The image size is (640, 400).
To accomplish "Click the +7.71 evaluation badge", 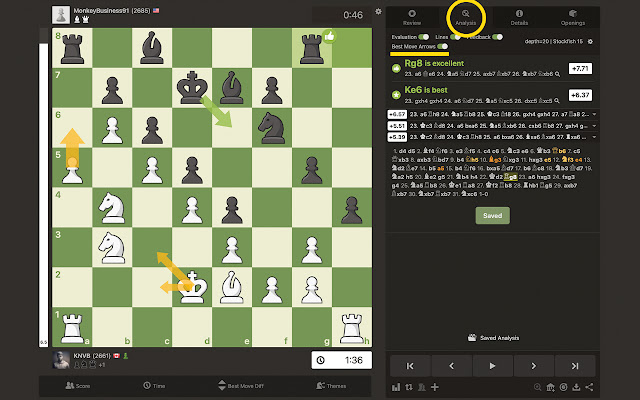I will (580, 69).
